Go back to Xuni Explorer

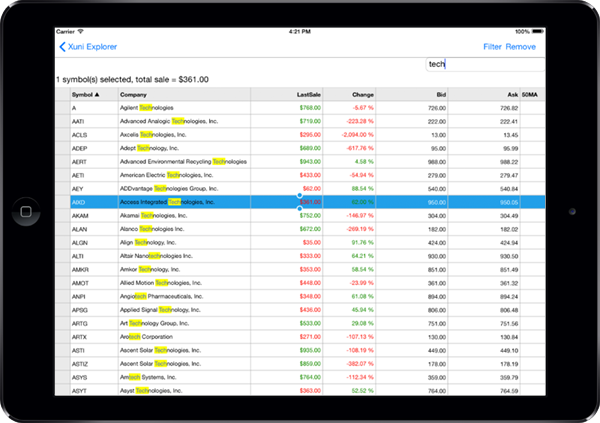pyautogui.click(x=88, y=47)
